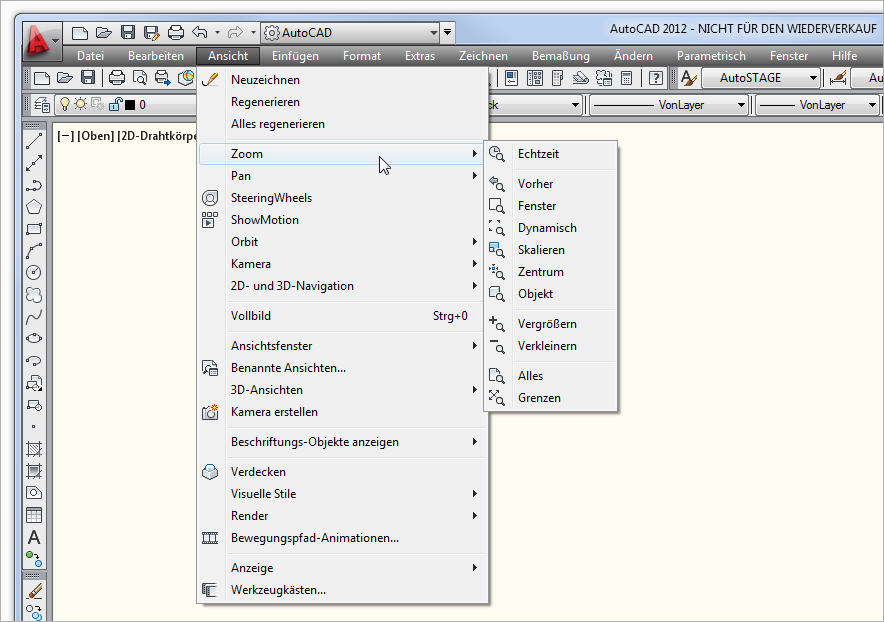Select the Spline curve tool

(x=34, y=316)
